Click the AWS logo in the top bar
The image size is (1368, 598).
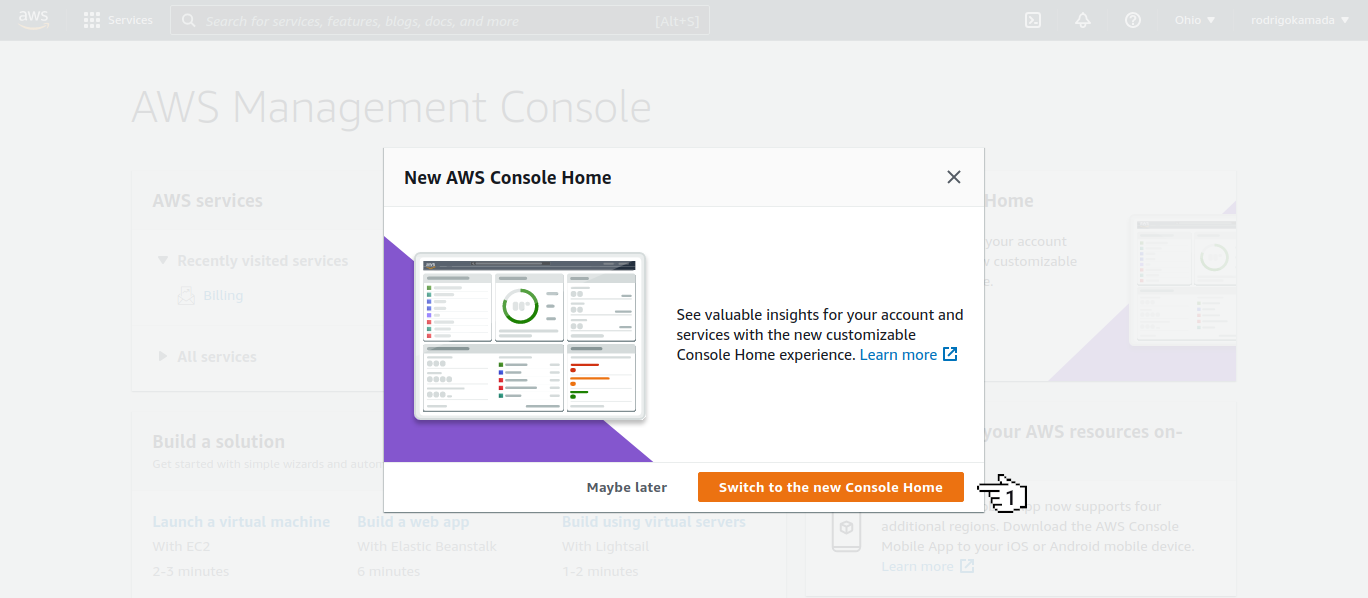pos(33,20)
